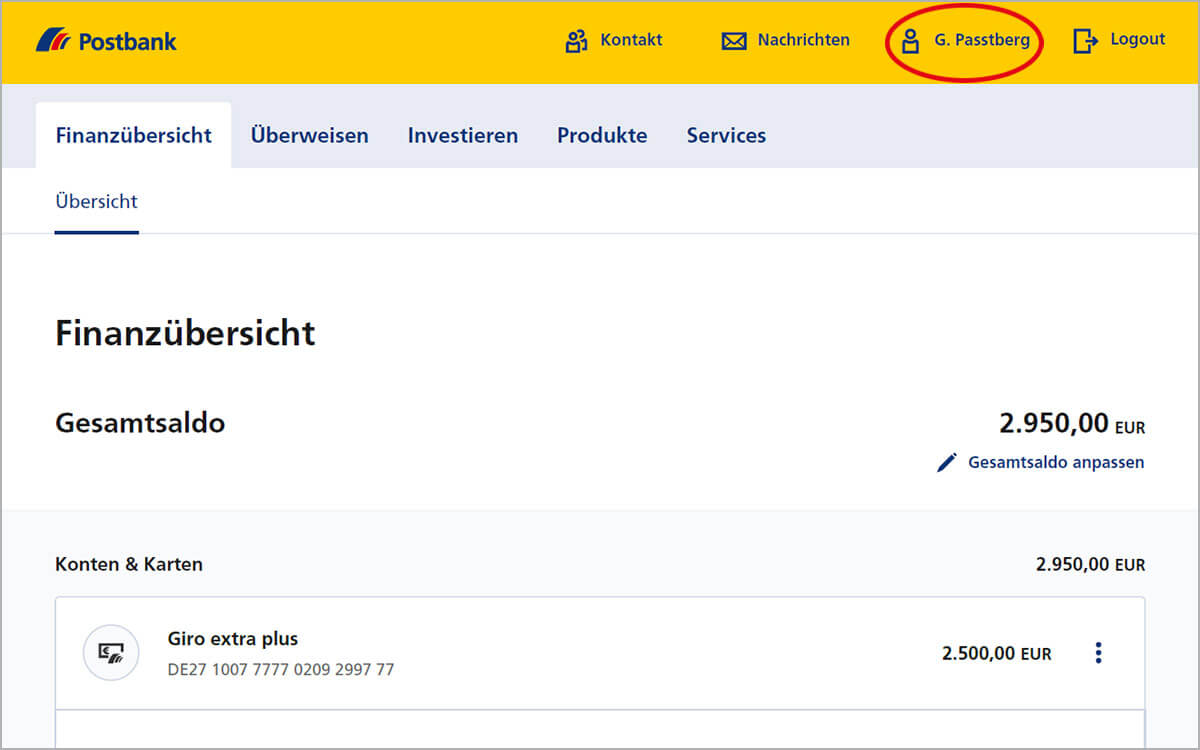Open the Giro extra plus account
This screenshot has height=750, width=1200.
[232, 639]
